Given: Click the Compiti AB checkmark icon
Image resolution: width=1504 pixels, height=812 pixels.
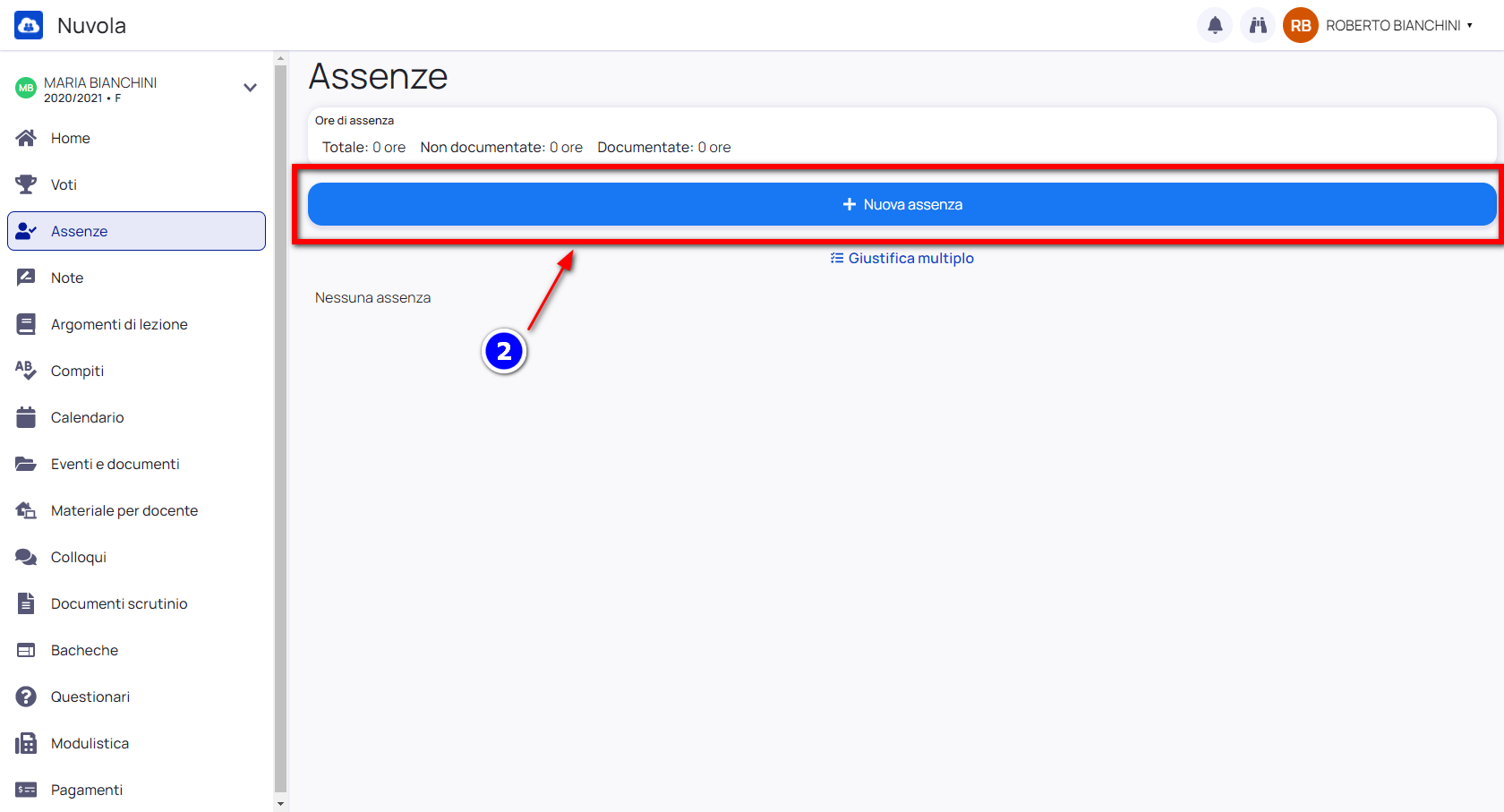Looking at the screenshot, I should click(26, 371).
